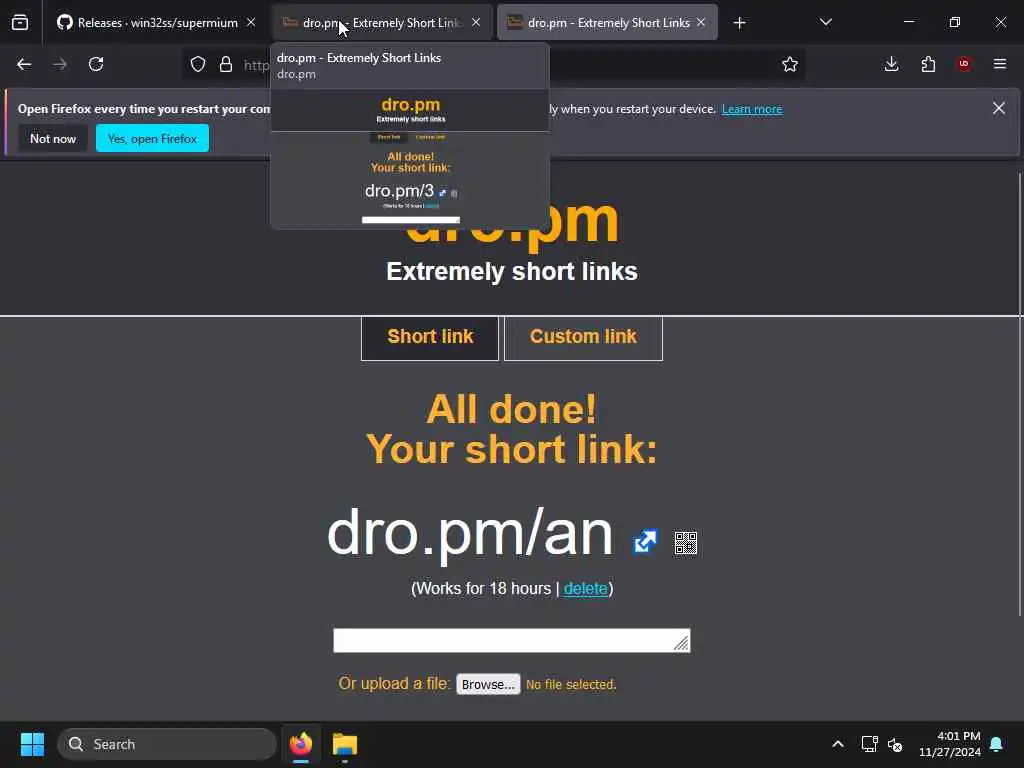Open uBlock Origin extension icon
This screenshot has height=768, width=1024.
point(964,64)
